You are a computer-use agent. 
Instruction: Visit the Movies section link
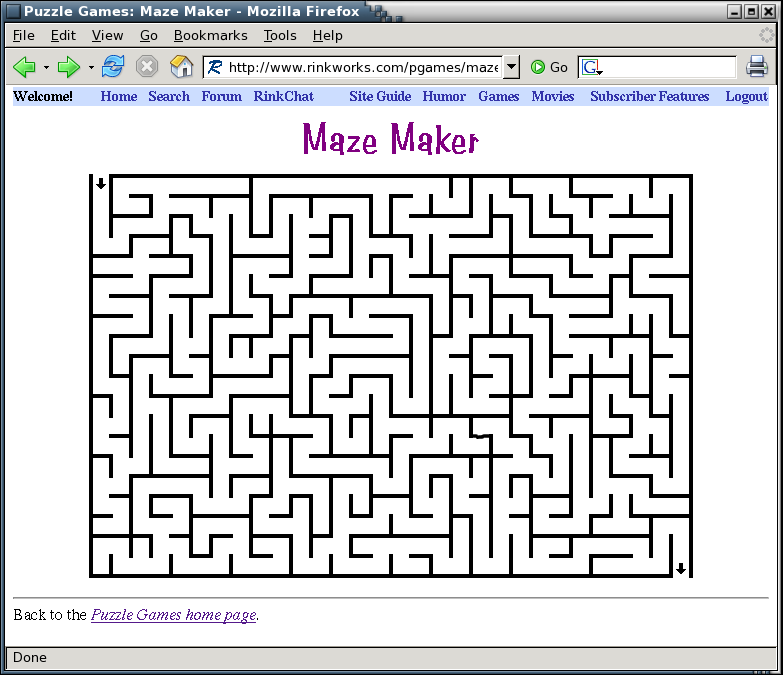[552, 96]
